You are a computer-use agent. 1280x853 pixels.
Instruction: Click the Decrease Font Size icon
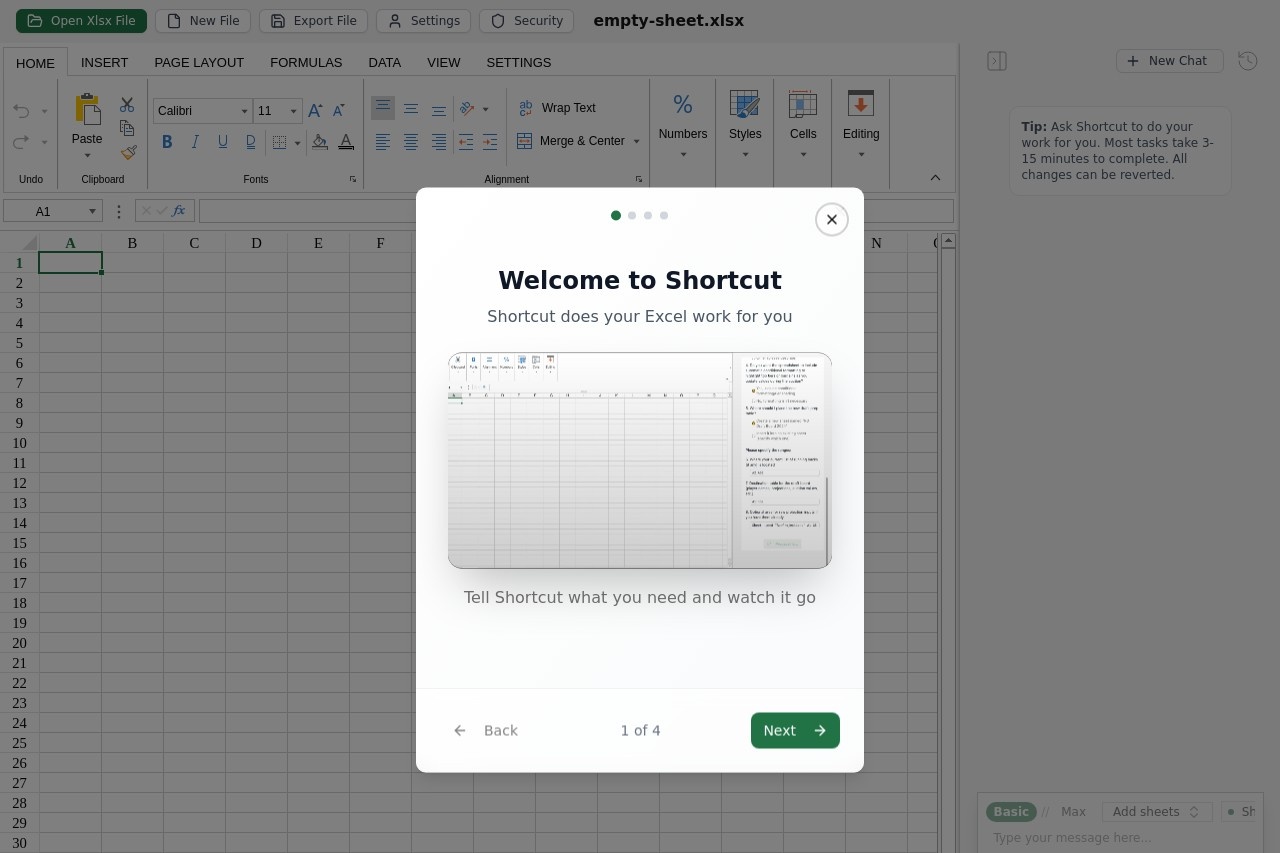pyautogui.click(x=339, y=111)
